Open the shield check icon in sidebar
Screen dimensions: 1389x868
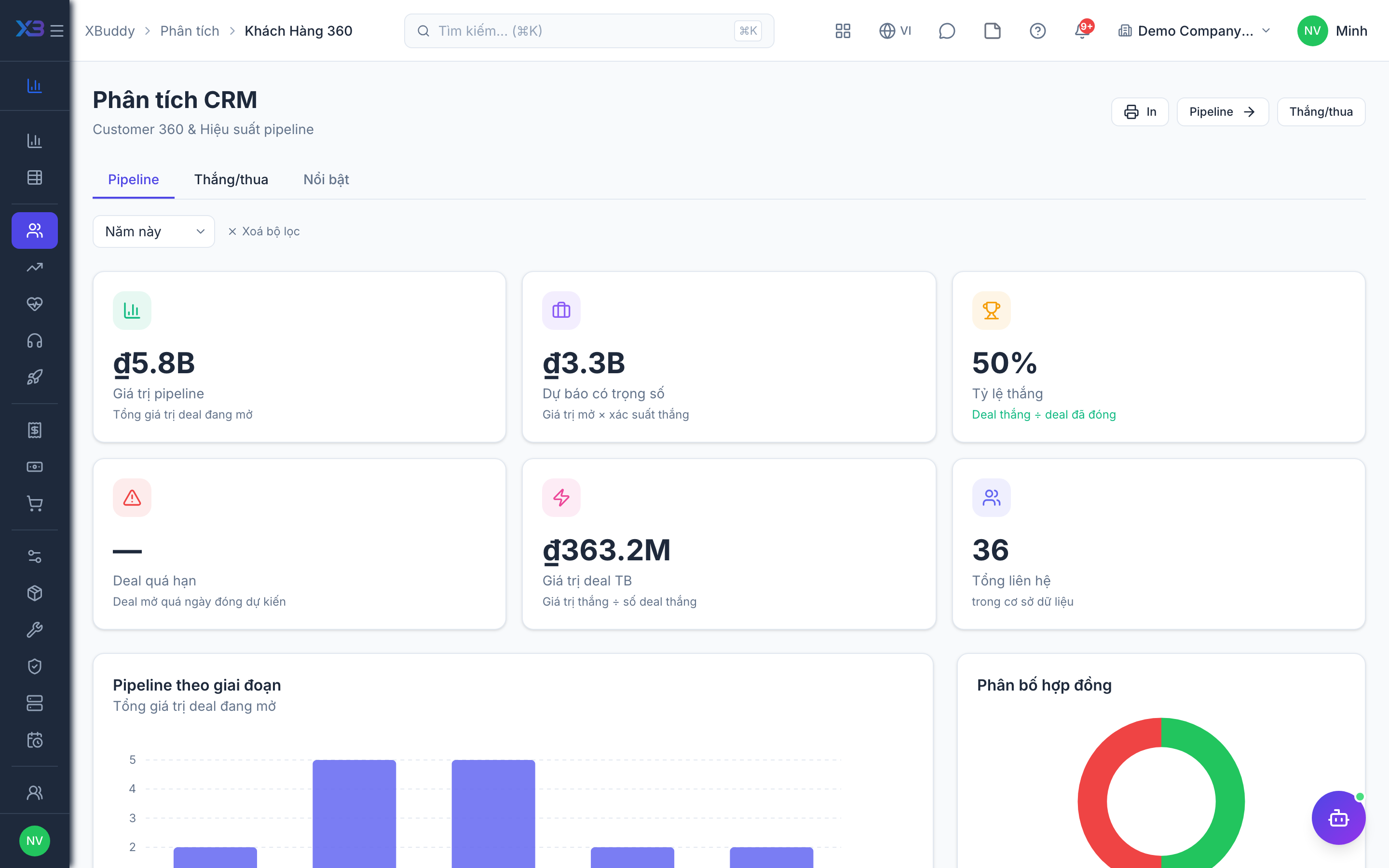[34, 666]
